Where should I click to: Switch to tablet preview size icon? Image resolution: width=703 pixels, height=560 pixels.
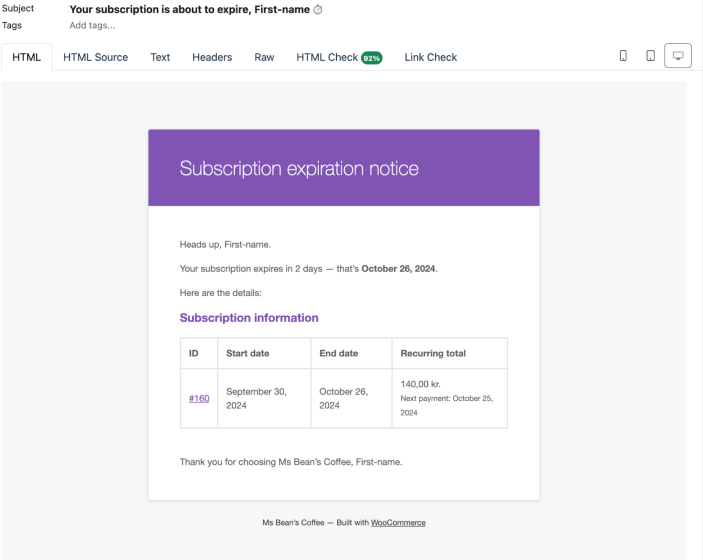click(650, 56)
